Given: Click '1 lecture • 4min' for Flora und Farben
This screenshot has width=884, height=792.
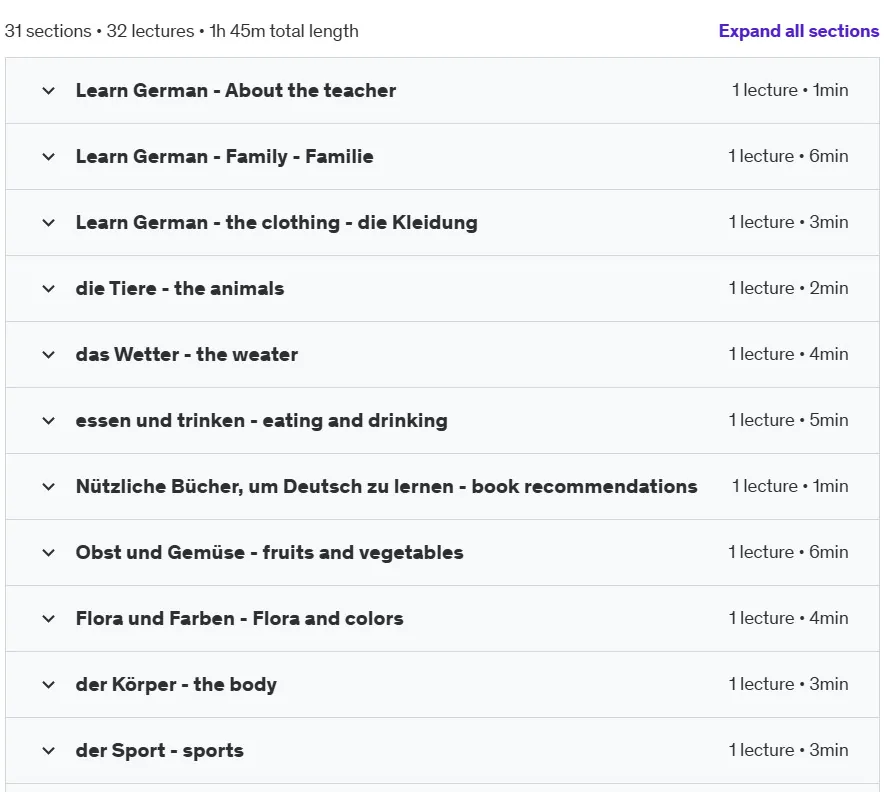Looking at the screenshot, I should [x=788, y=618].
